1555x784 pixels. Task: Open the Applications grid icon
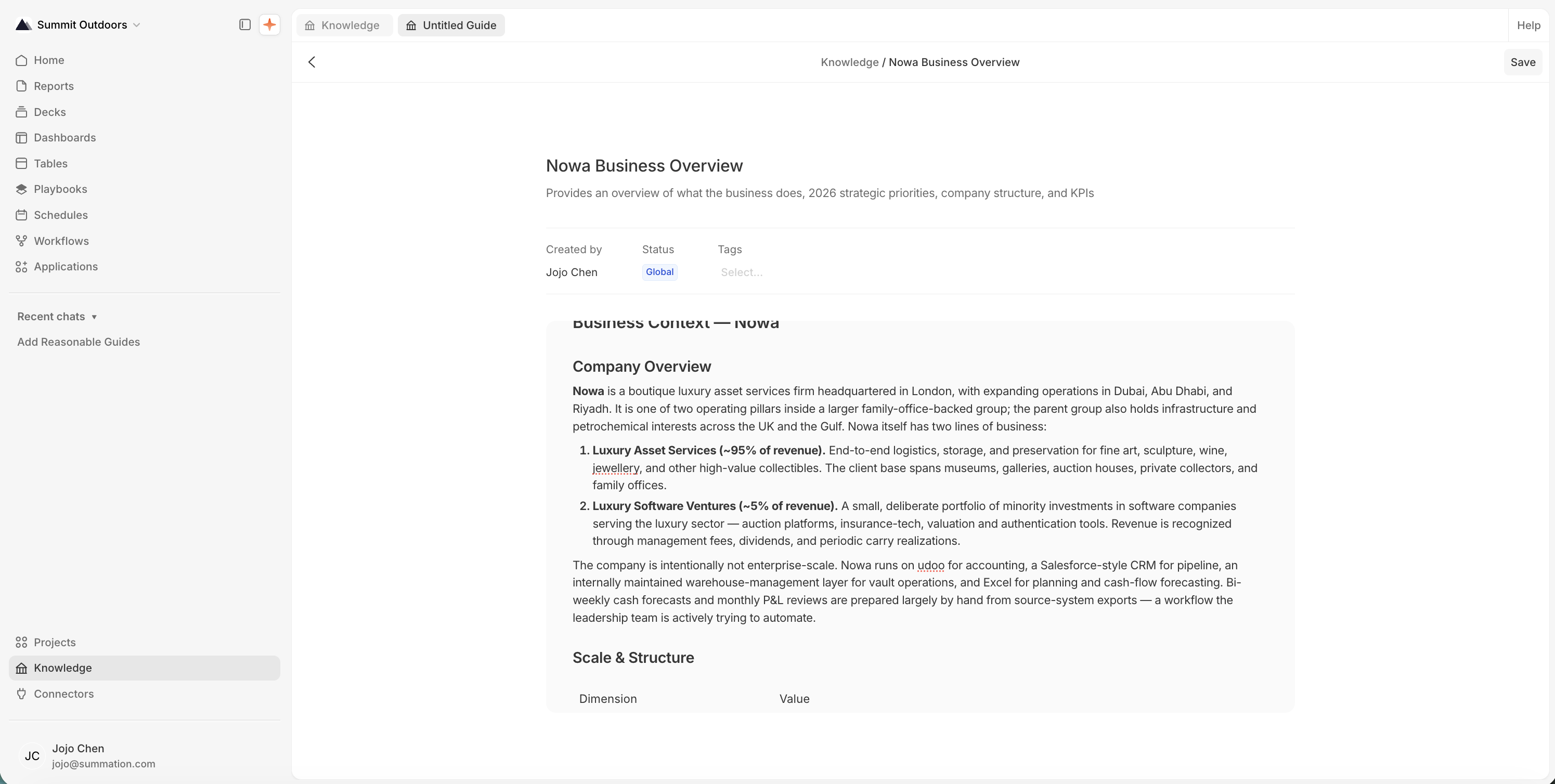point(21,267)
